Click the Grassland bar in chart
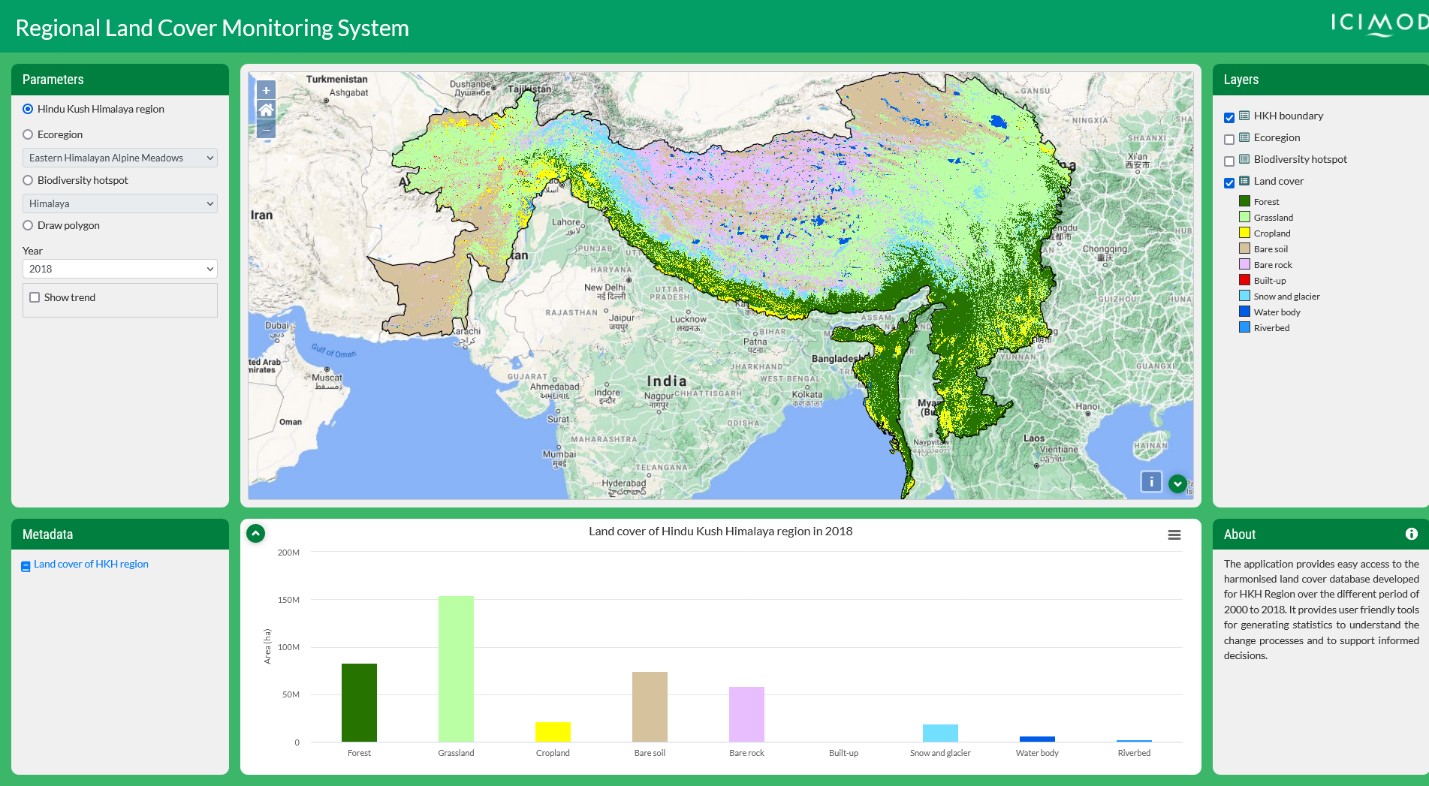This screenshot has width=1429, height=786. point(456,668)
